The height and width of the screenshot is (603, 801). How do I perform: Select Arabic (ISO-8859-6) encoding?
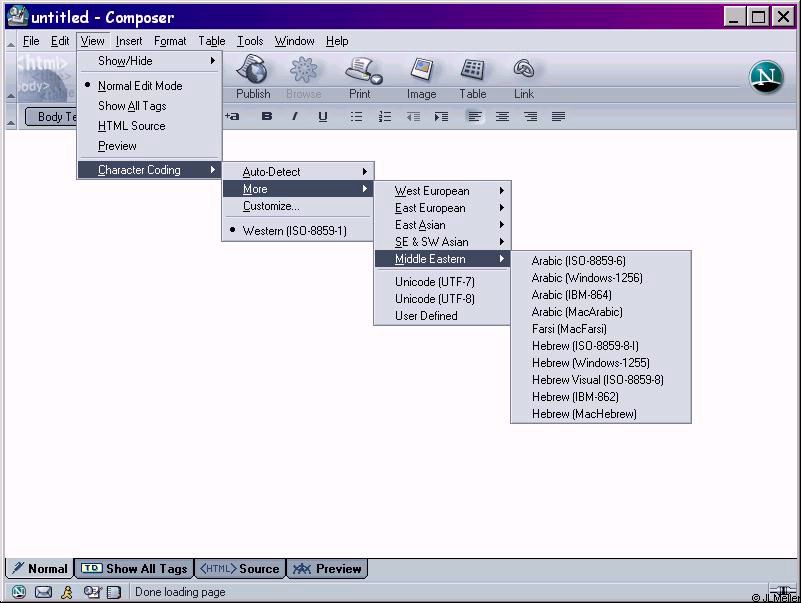point(601,261)
